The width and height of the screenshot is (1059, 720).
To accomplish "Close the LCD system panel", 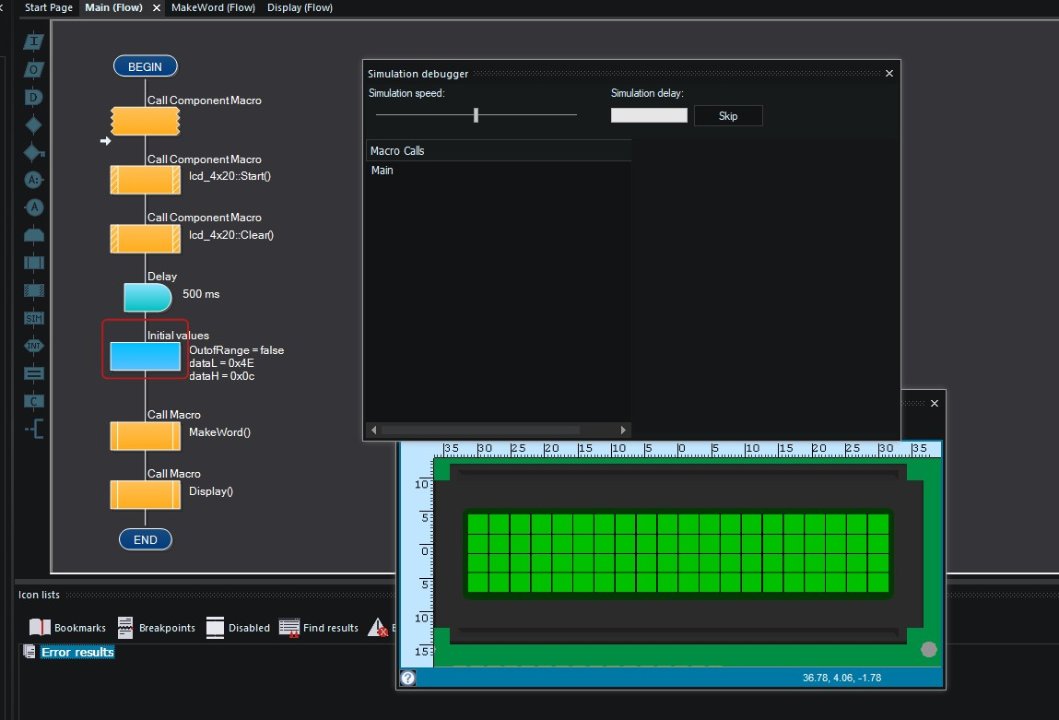I will 934,403.
